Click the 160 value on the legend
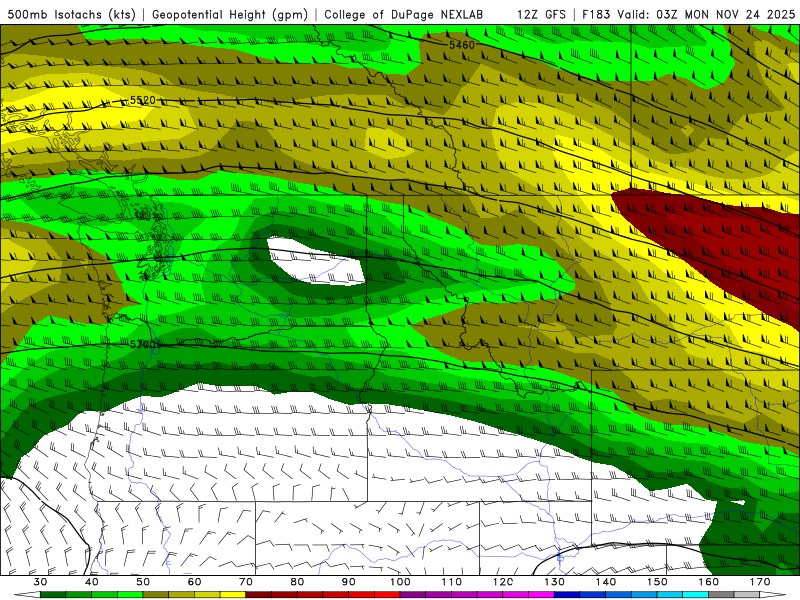Screen dimensions: 800x600 pos(709,582)
